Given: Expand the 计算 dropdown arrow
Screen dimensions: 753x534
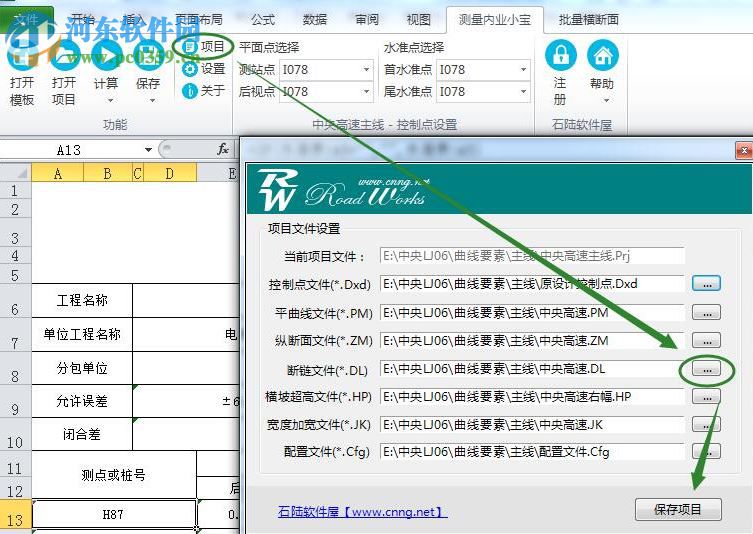Looking at the screenshot, I should point(110,100).
